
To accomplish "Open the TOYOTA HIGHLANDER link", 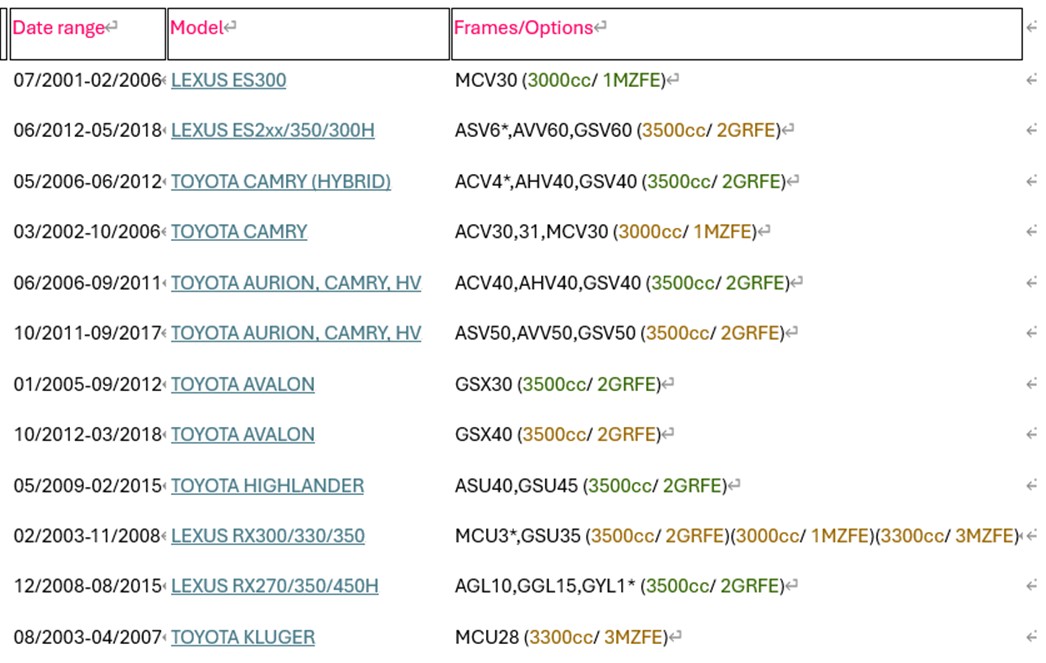I will pos(267,486).
